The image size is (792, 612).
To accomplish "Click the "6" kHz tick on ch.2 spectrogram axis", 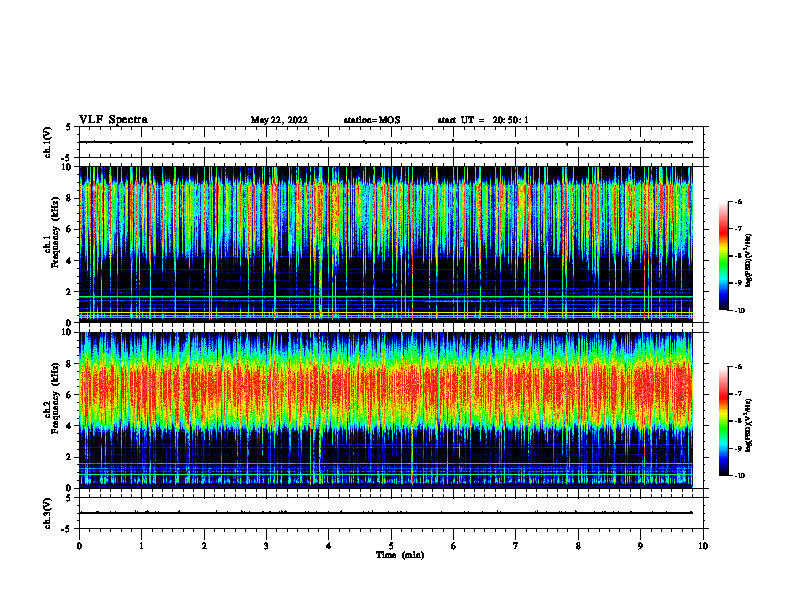I will click(x=69, y=395).
